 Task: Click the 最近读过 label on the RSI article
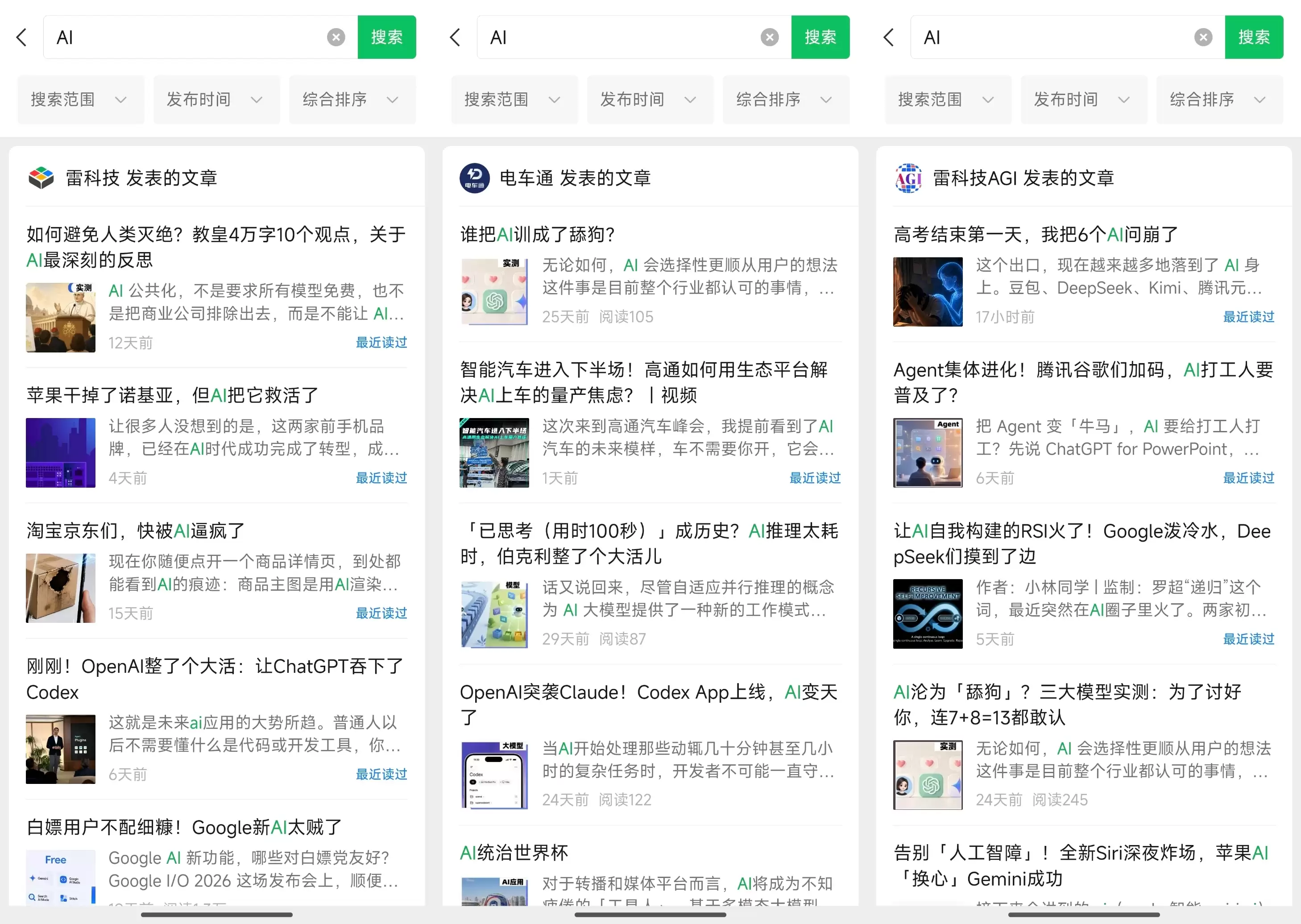(1249, 639)
